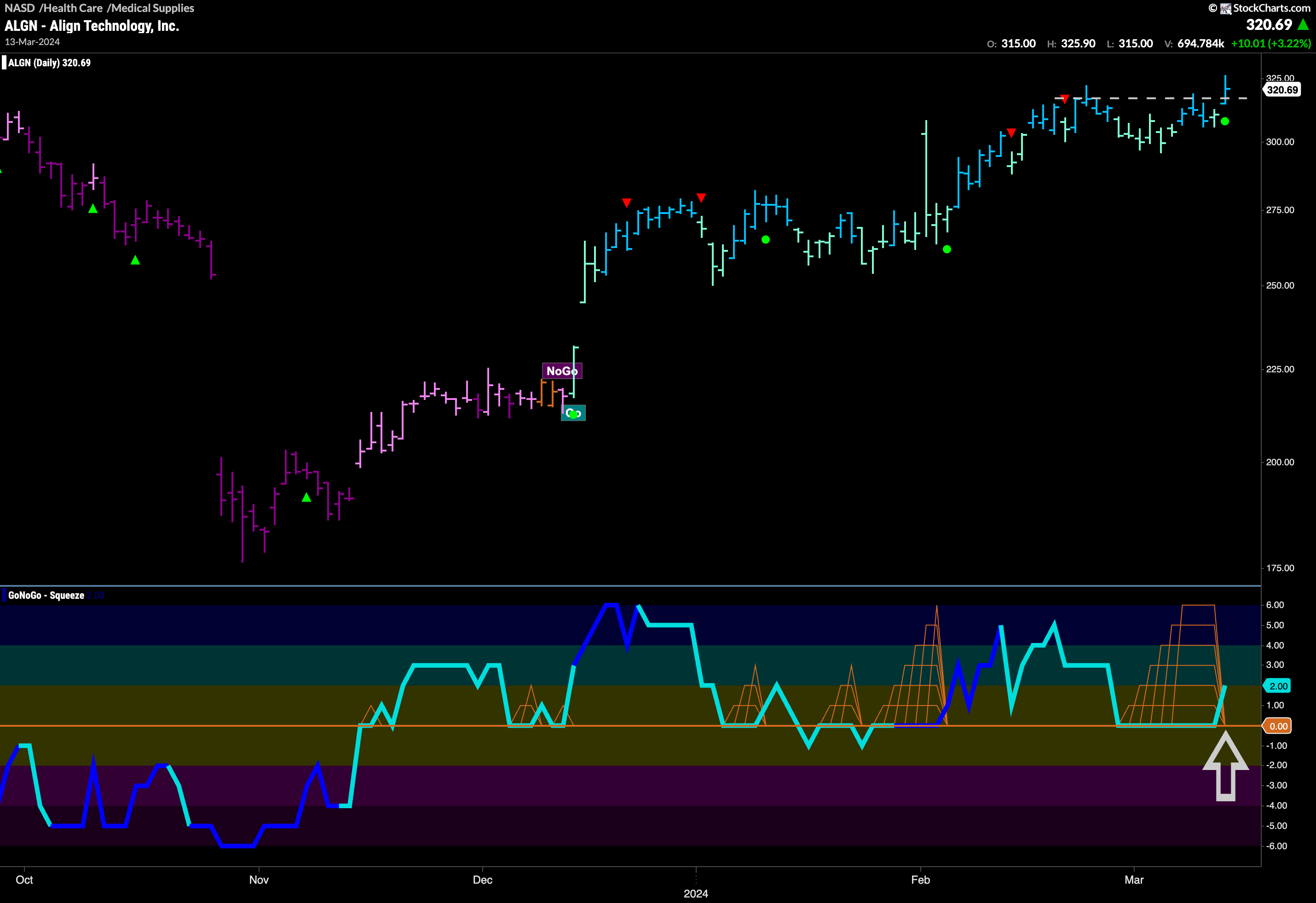Screen dimensions: 1316x903
Task: Click the large 320.69 header price
Action: coord(1269,24)
